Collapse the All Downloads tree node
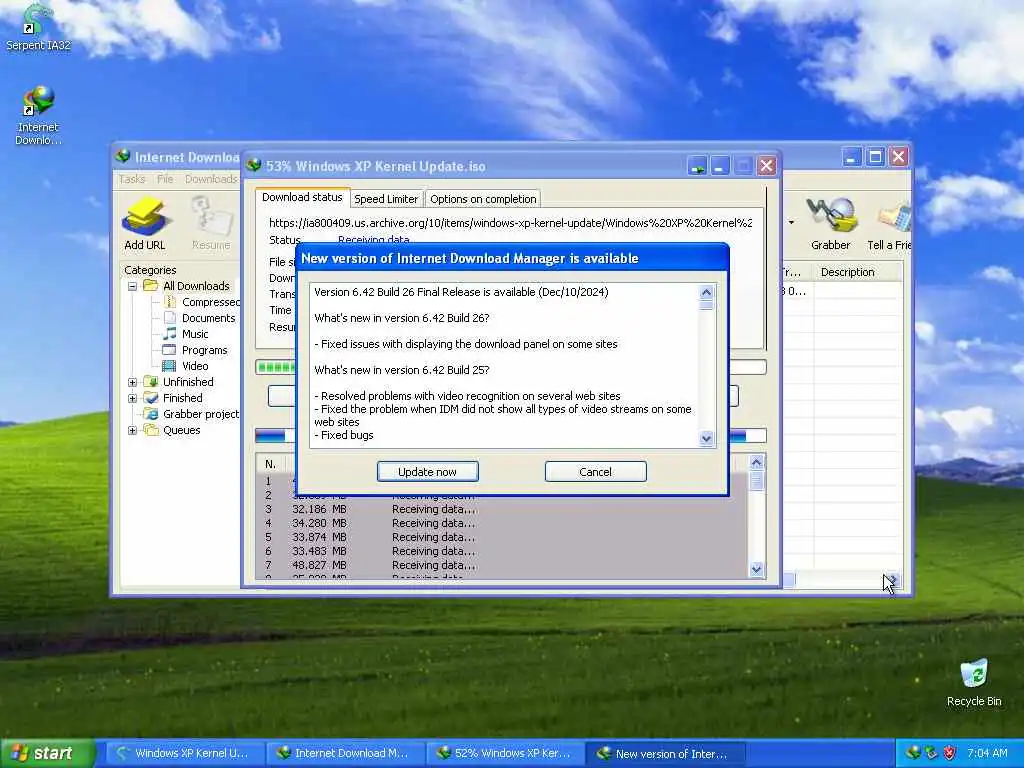Screen dimensions: 1024x768 (132, 286)
